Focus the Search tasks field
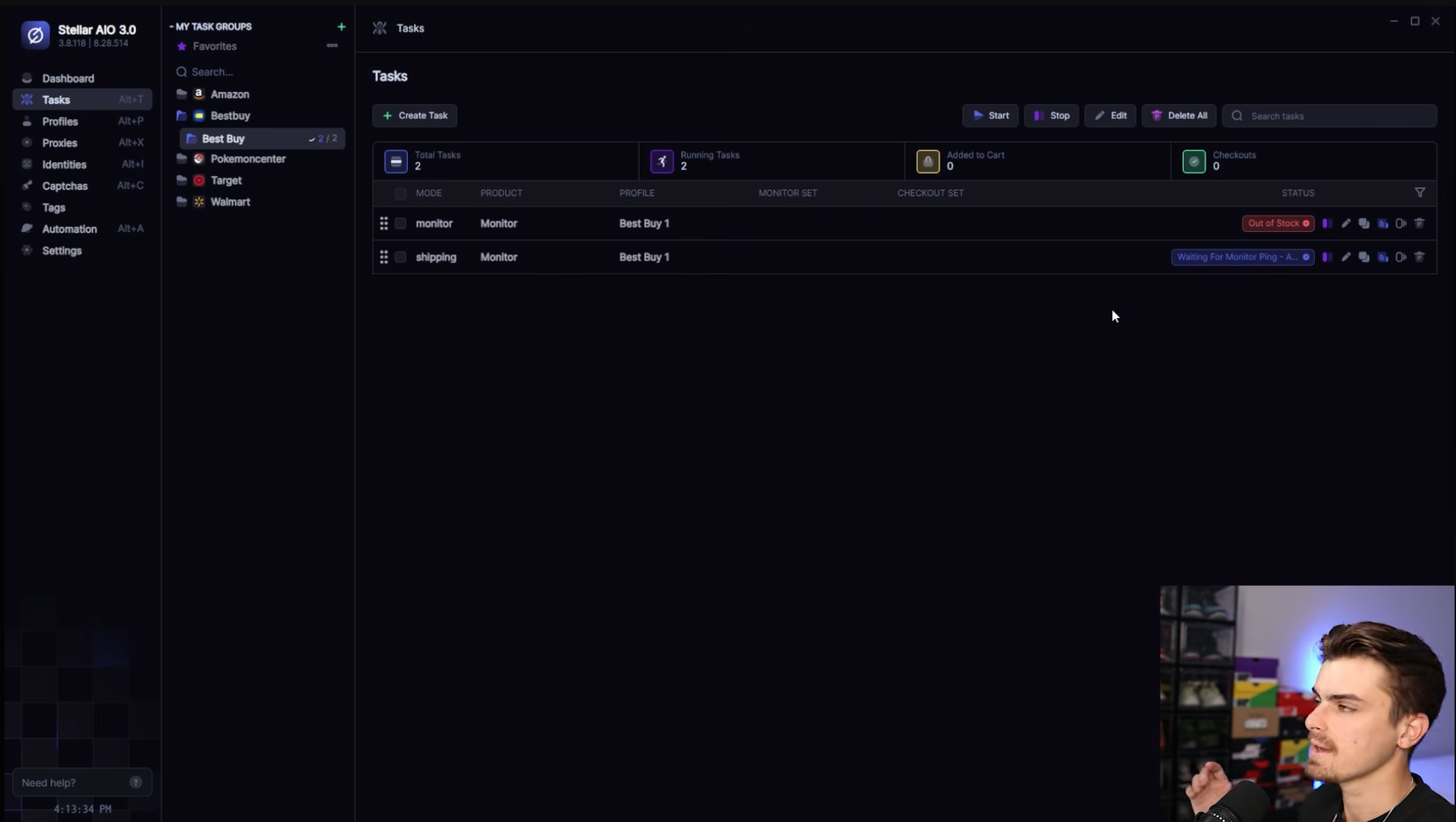The width and height of the screenshot is (1456, 822). (1330, 116)
